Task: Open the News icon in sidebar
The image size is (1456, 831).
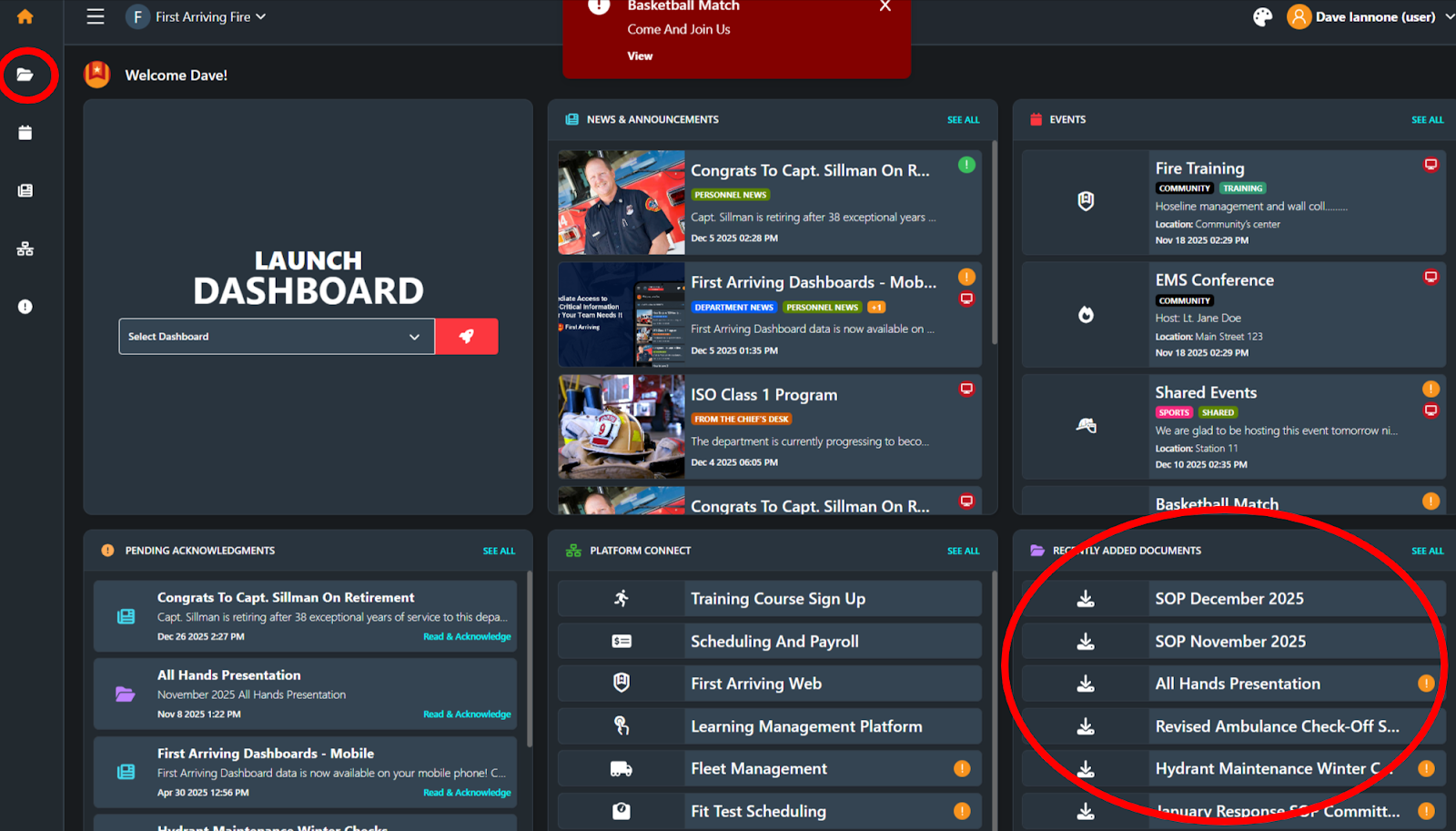Action: pos(25,190)
